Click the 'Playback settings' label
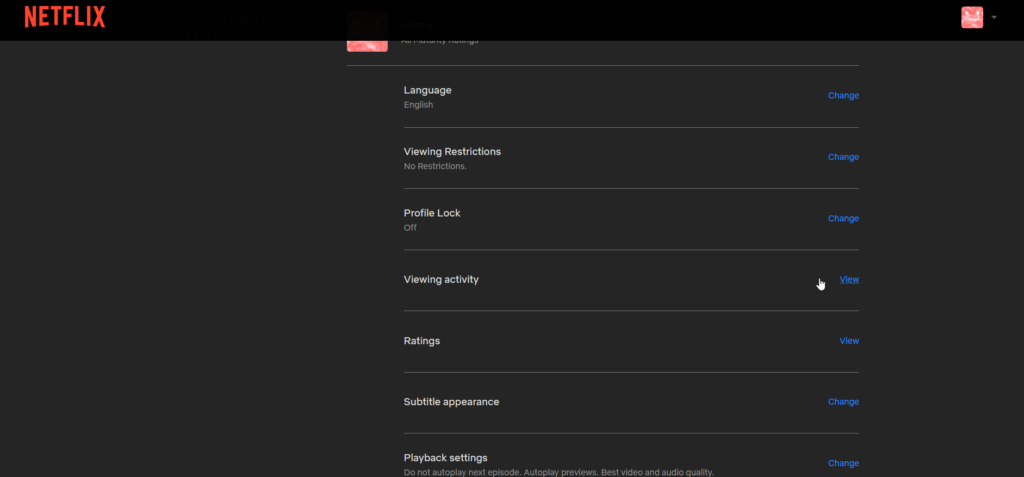This screenshot has width=1024, height=477. click(x=445, y=457)
